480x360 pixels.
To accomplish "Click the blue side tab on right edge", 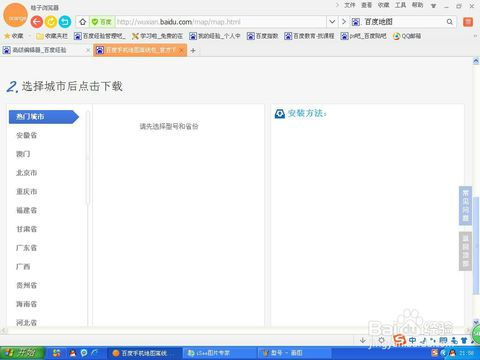I will (x=465, y=205).
